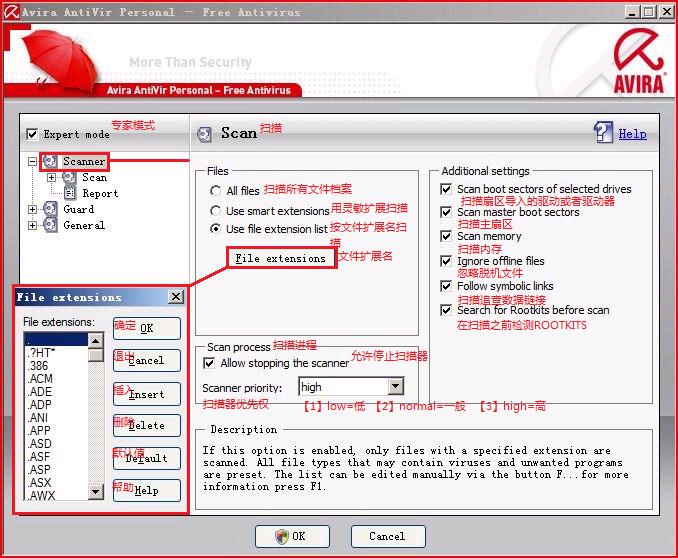
Task: Click the main OK button at bottom
Action: point(292,536)
